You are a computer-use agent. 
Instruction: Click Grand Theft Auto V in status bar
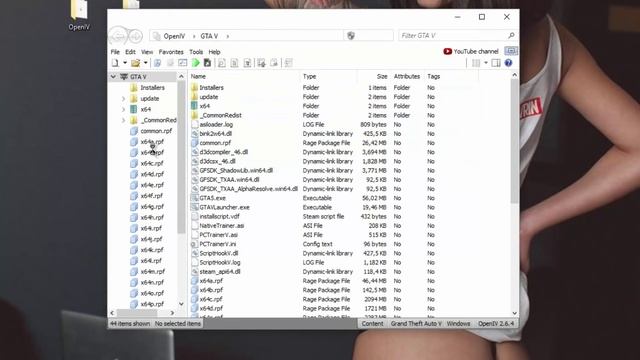pos(416,323)
